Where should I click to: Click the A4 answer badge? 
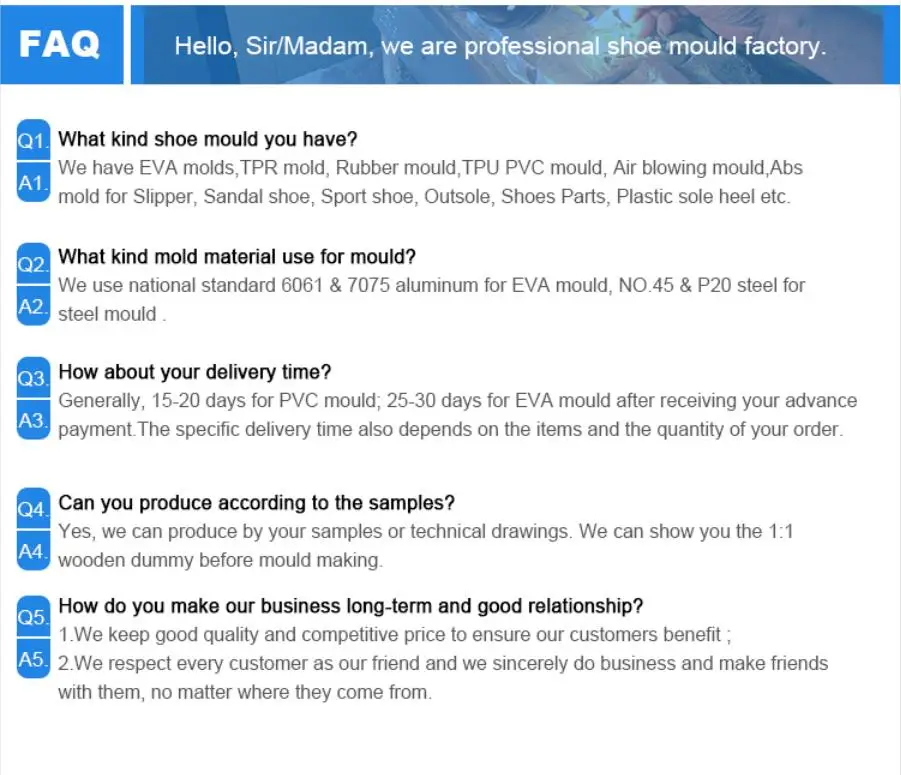point(33,551)
